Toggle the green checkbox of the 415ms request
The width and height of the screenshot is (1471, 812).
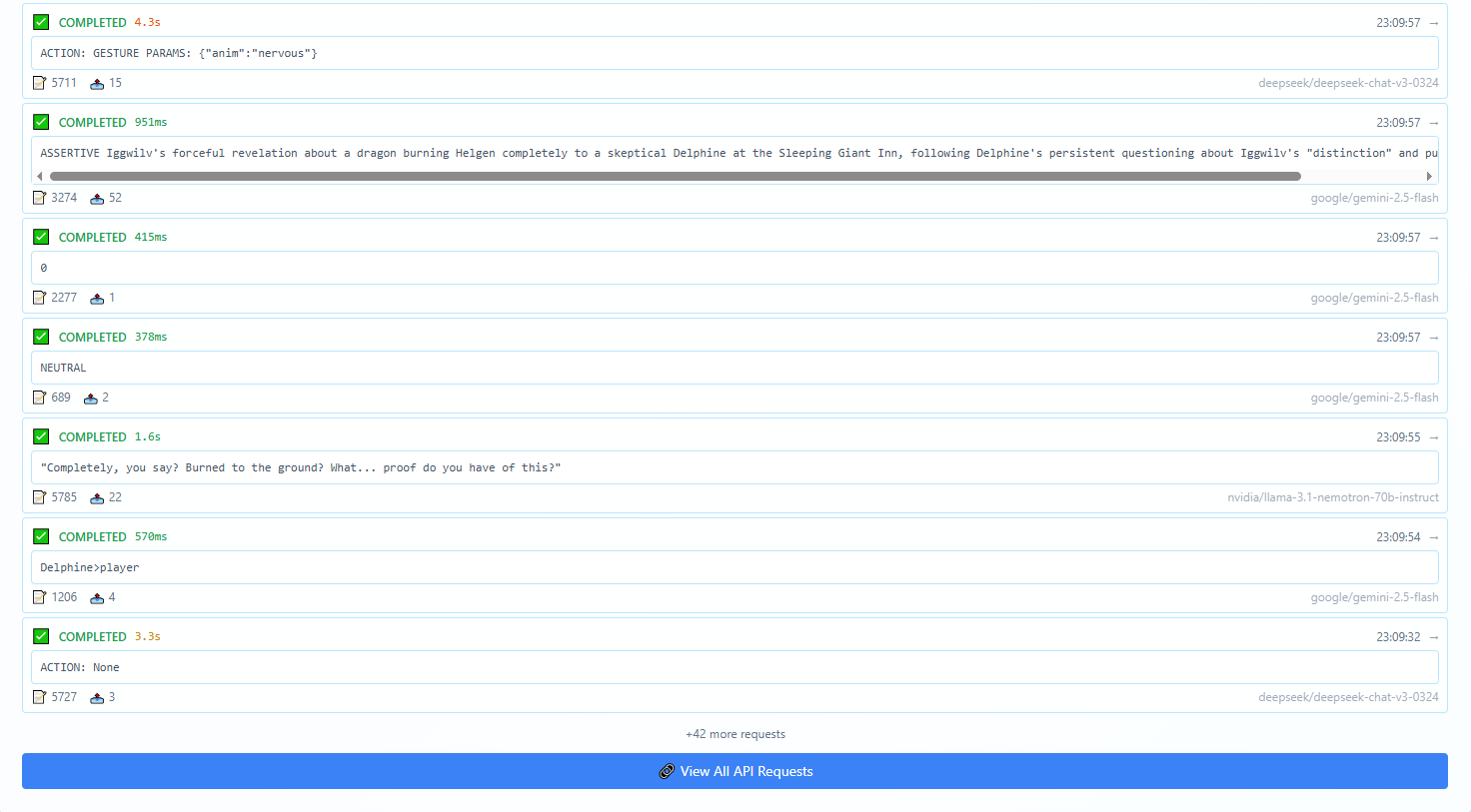coord(41,237)
